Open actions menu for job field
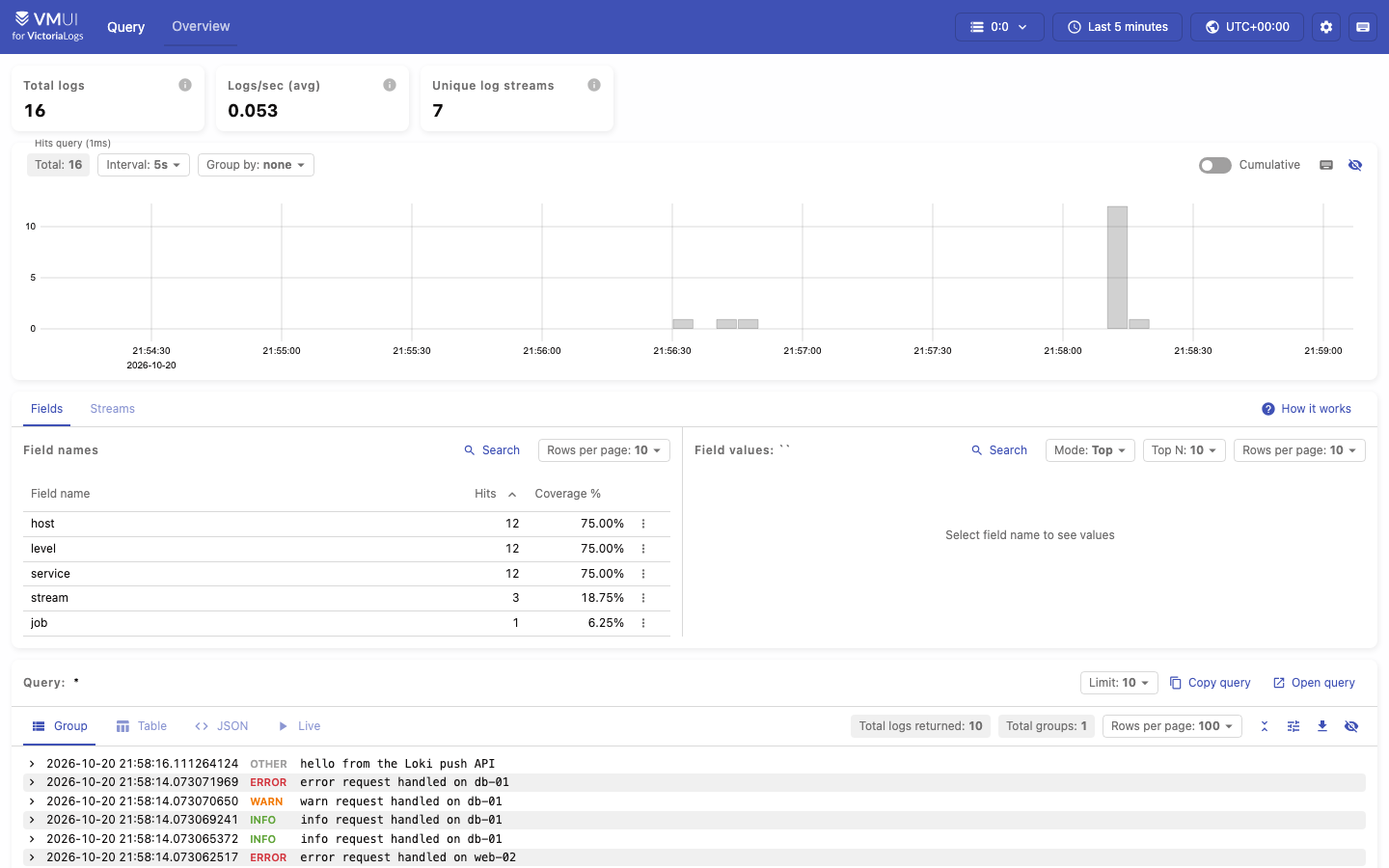 (x=643, y=623)
